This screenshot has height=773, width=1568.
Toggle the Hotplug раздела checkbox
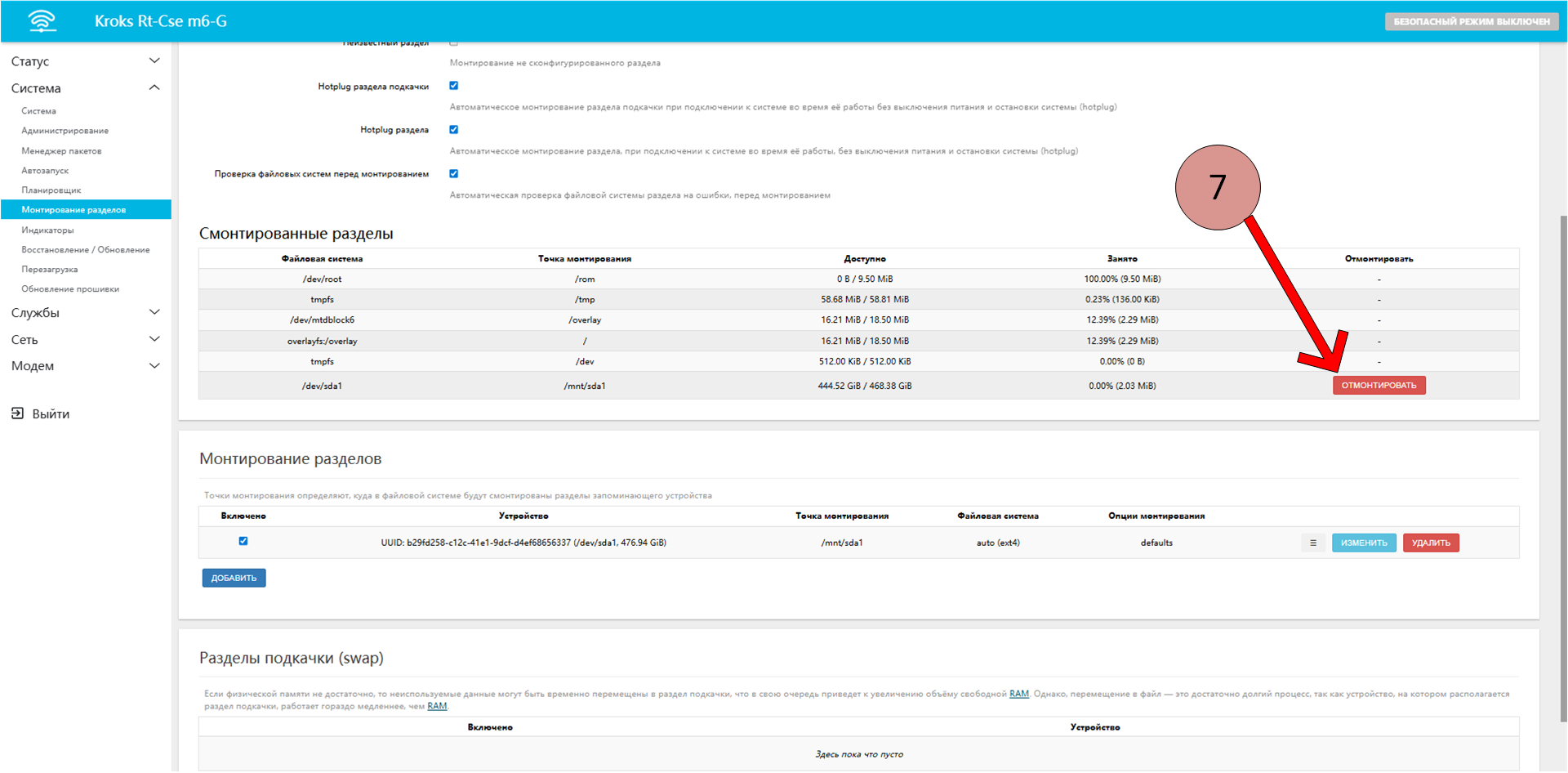pos(454,130)
